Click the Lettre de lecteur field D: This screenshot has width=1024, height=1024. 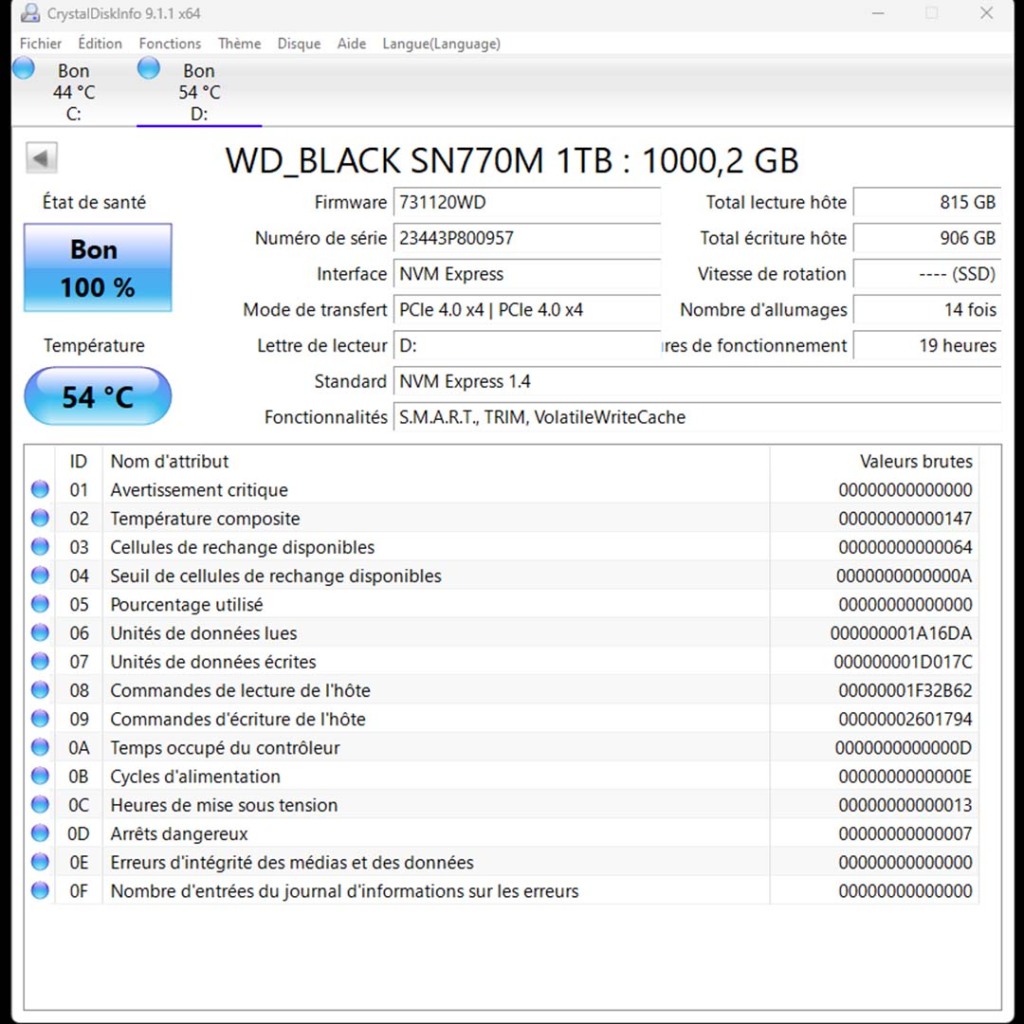(x=526, y=345)
